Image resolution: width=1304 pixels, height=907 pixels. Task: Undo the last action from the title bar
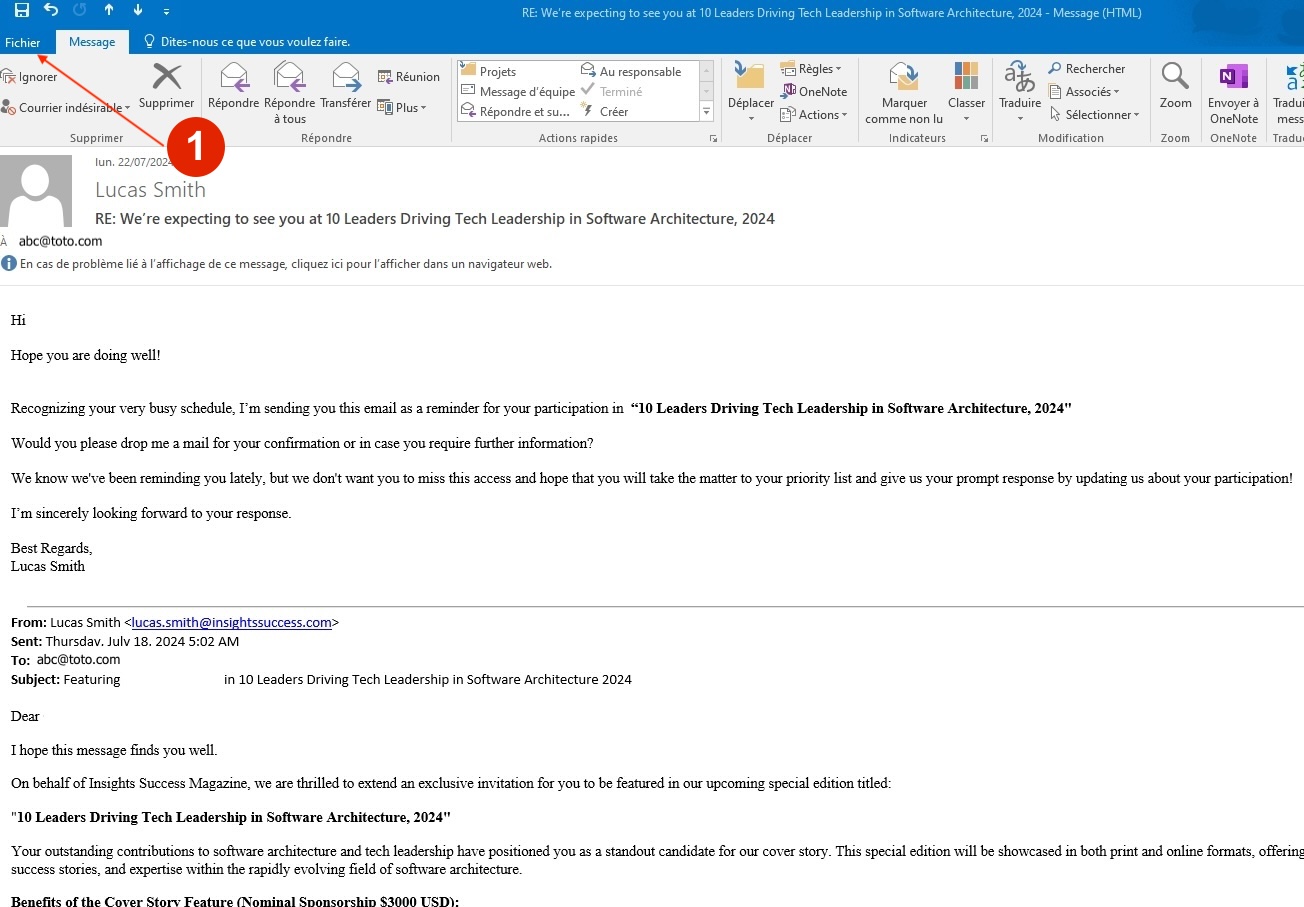click(51, 11)
